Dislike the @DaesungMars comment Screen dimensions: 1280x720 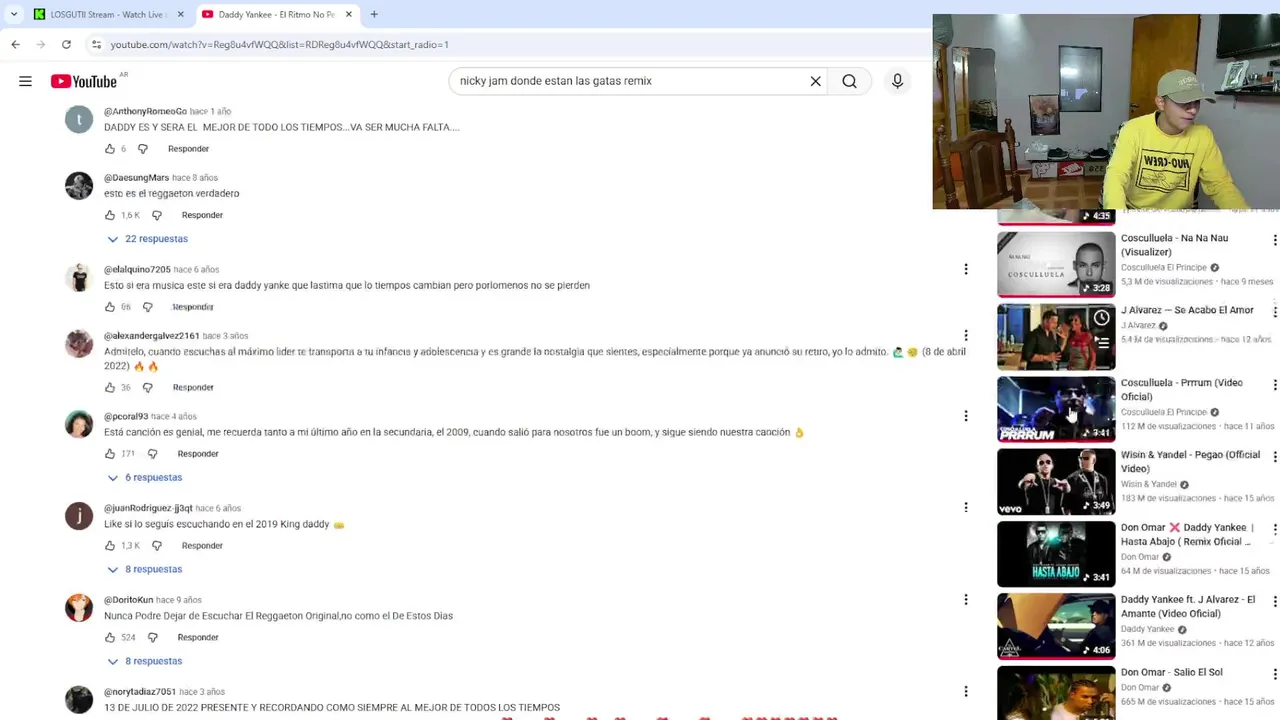pyautogui.click(x=157, y=215)
